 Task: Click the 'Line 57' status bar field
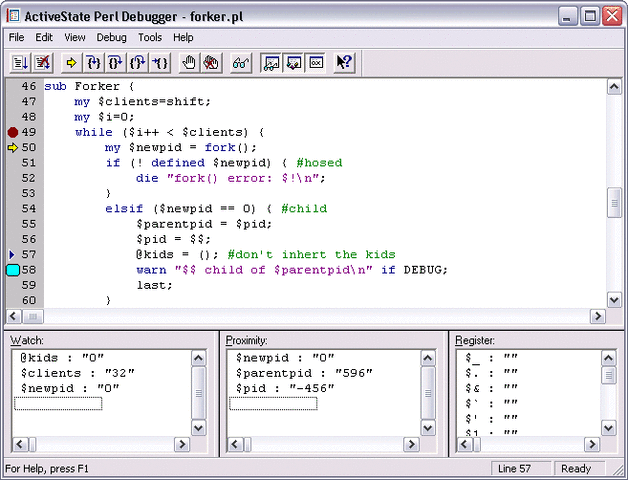pyautogui.click(x=521, y=468)
